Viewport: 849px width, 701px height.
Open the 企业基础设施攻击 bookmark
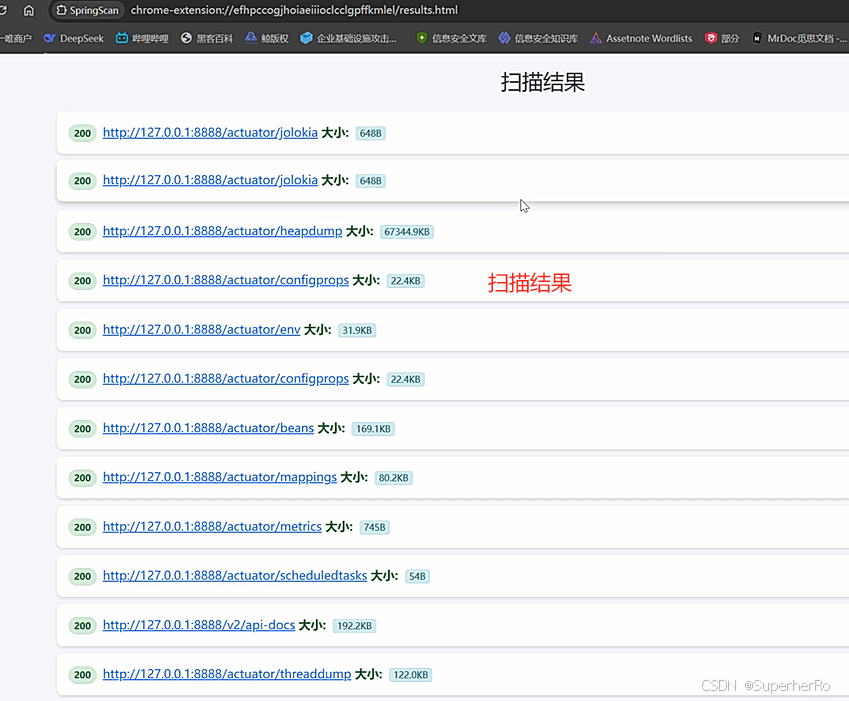tap(349, 38)
